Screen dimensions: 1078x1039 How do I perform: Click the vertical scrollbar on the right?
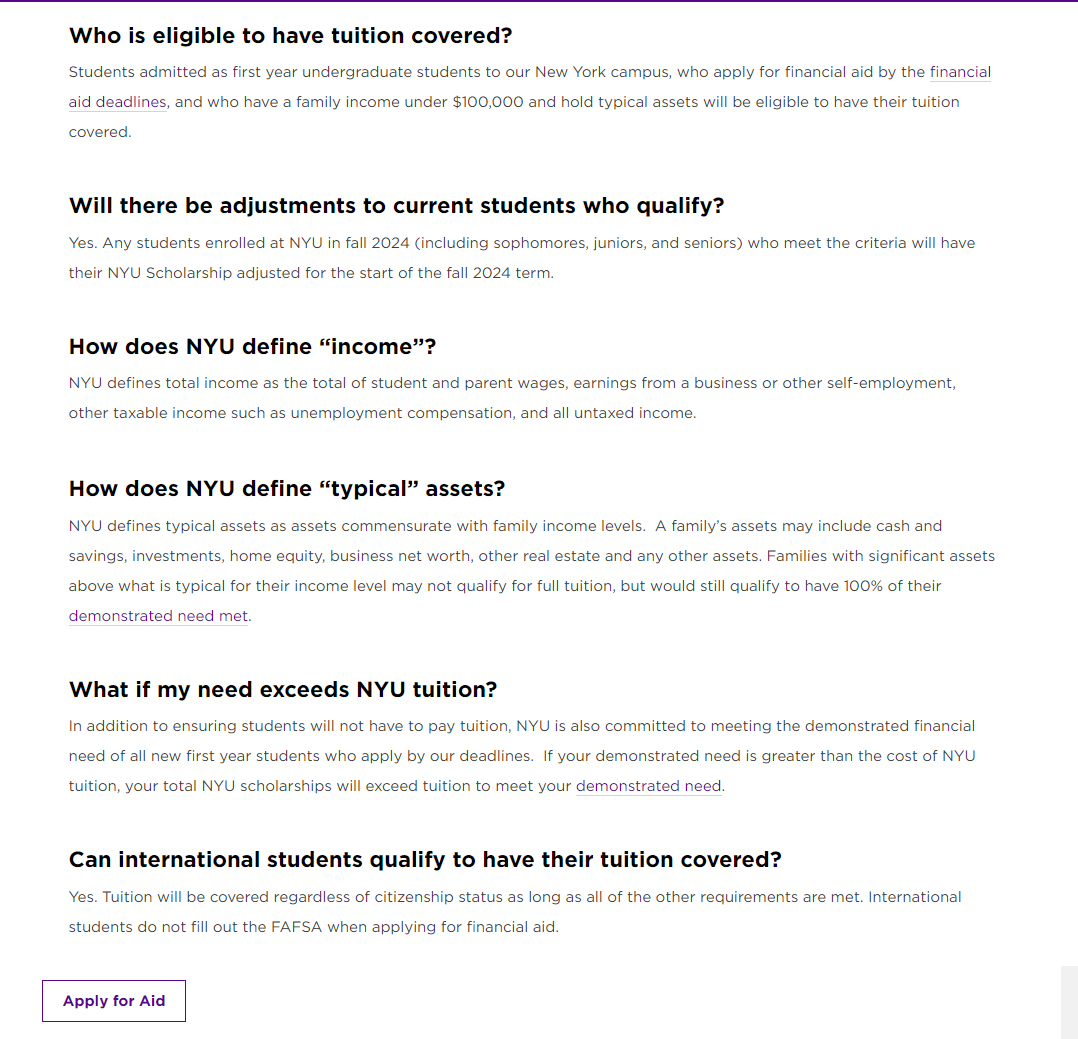coord(1068,1000)
